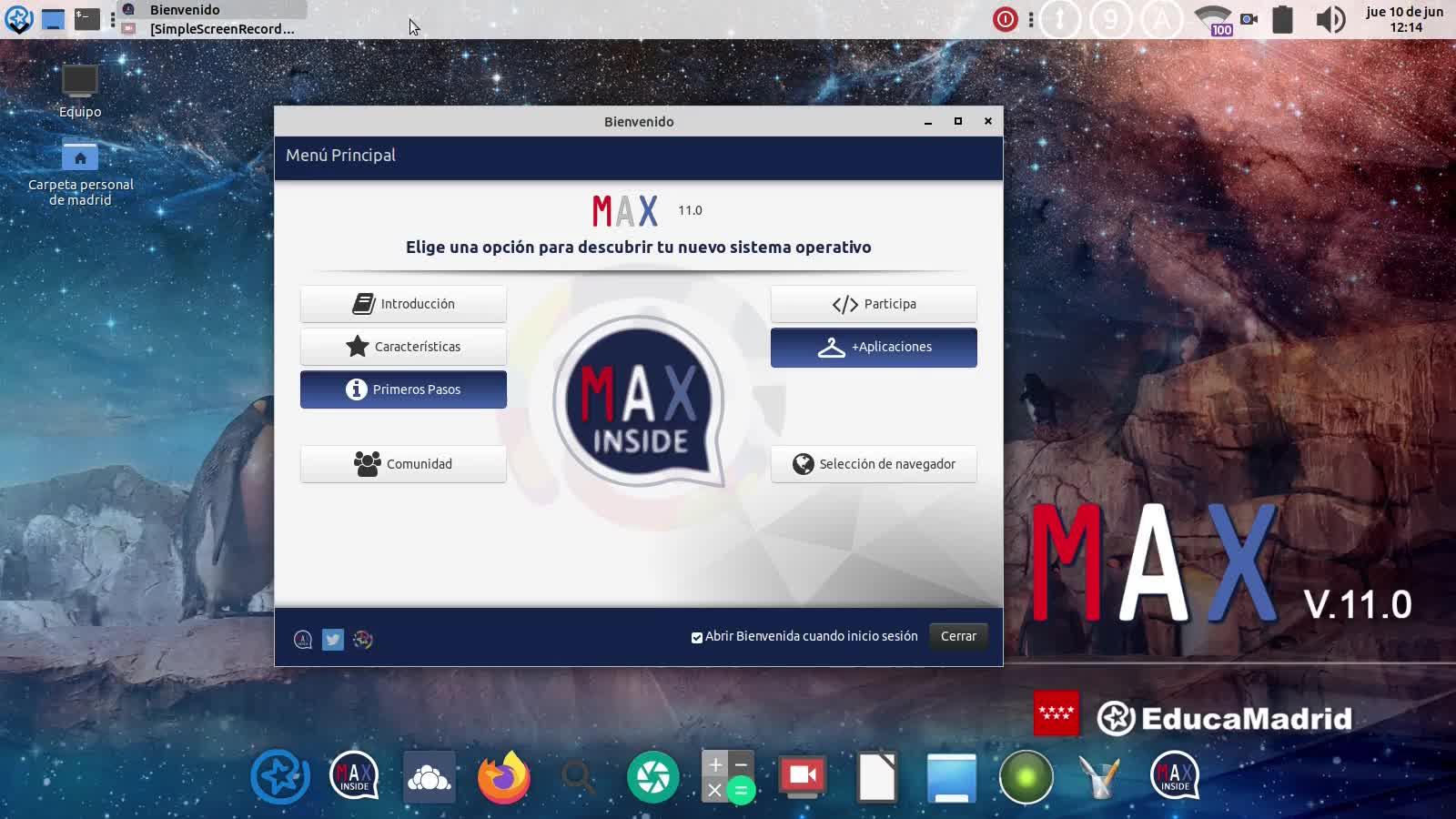Image resolution: width=1456 pixels, height=819 pixels.
Task: Open the Equipo desktop icon
Action: pos(80,92)
